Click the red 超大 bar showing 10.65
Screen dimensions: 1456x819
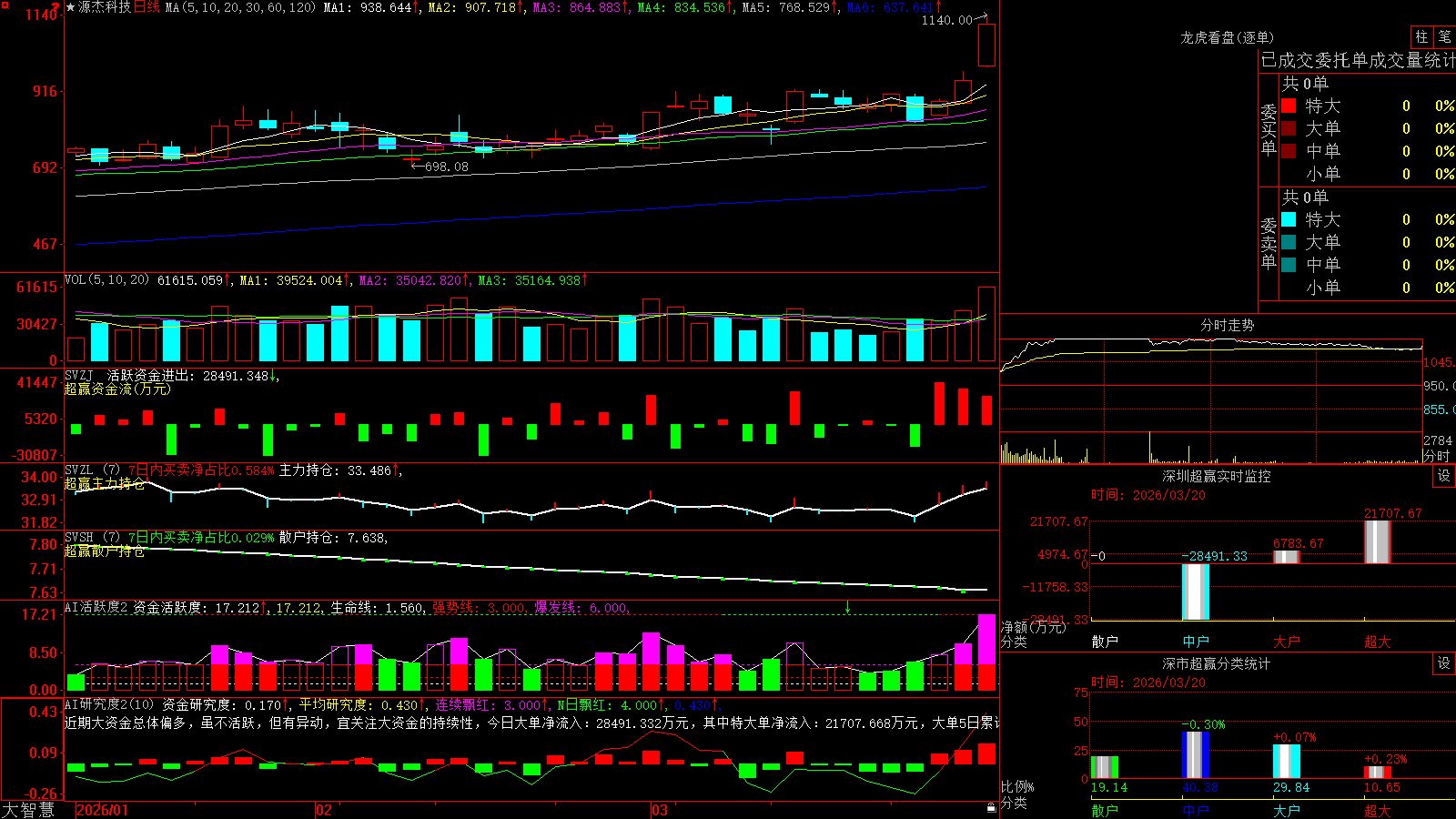point(1378,773)
